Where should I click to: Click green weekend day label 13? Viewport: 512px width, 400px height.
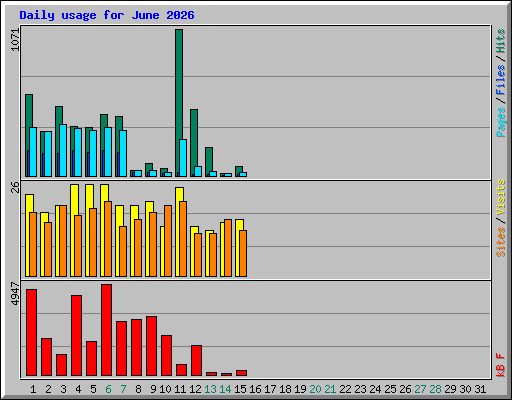[210, 389]
